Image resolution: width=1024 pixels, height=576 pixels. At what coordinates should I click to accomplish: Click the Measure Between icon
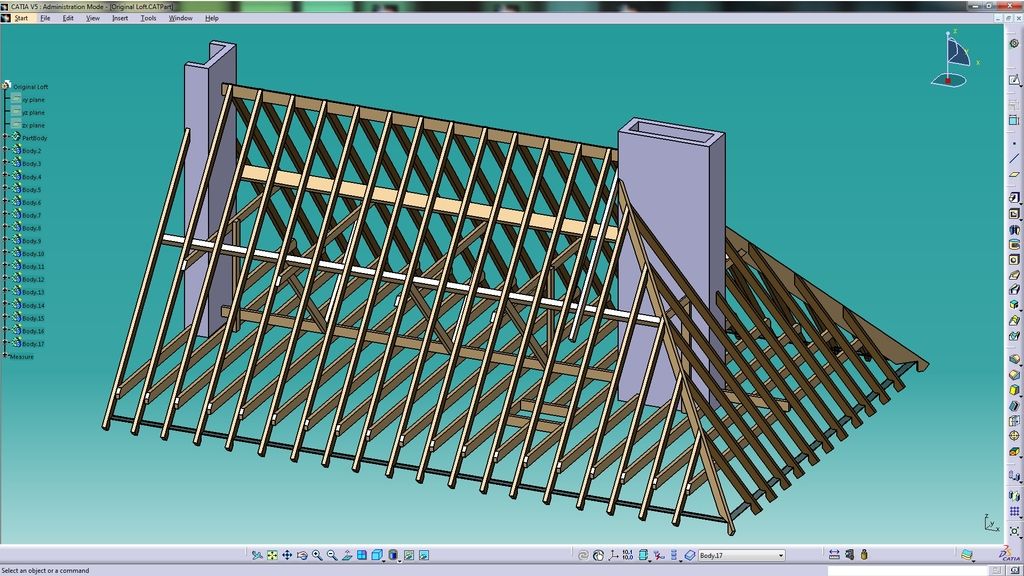click(x=834, y=555)
